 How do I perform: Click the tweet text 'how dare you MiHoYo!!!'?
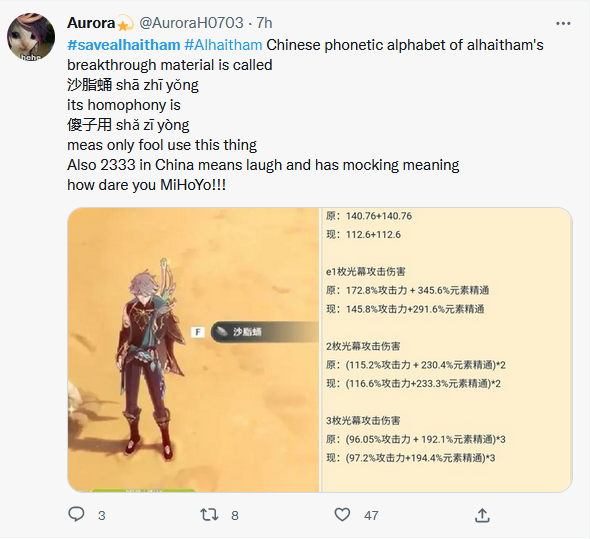click(146, 185)
